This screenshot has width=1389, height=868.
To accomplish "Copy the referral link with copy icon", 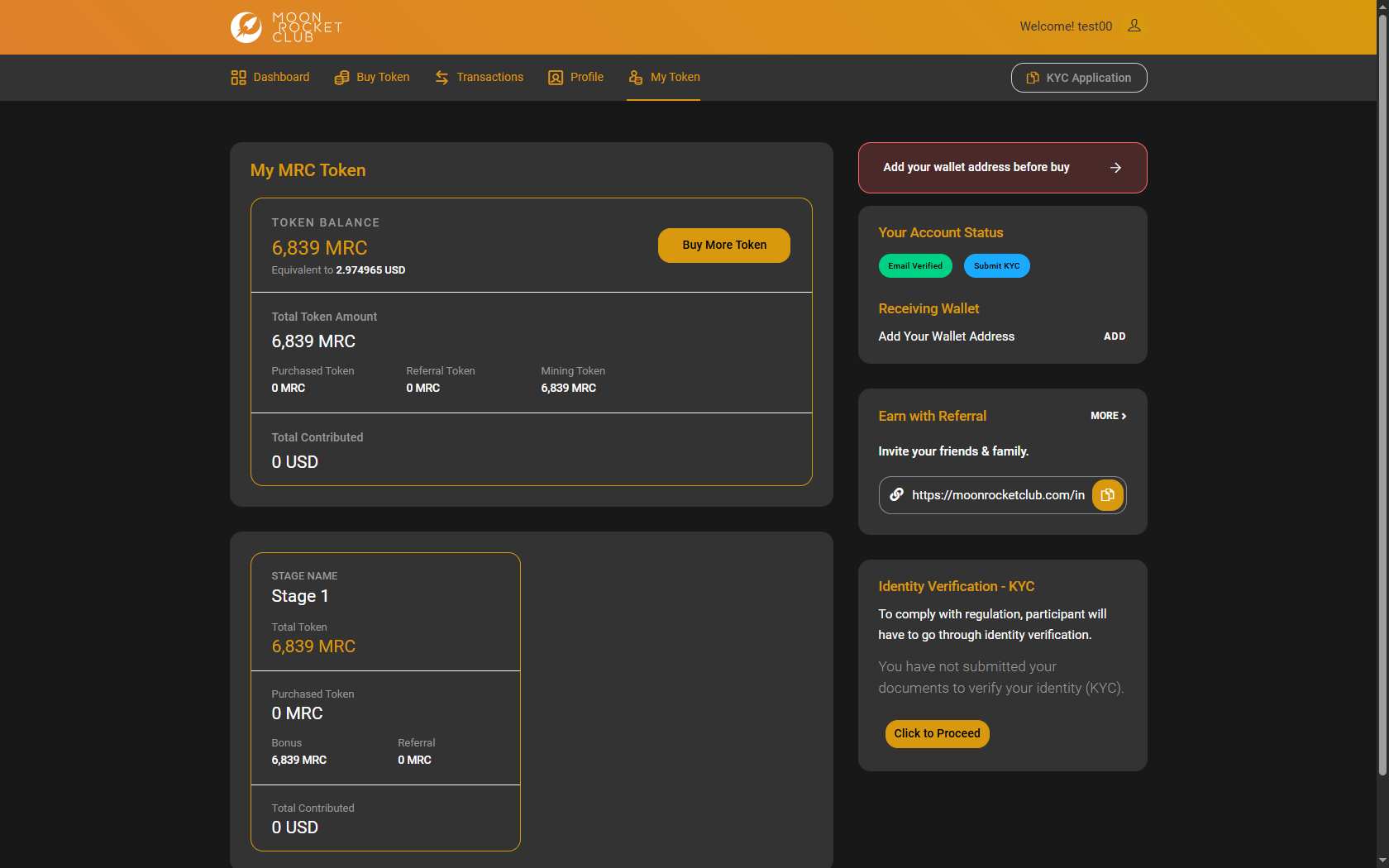I will (x=1107, y=495).
